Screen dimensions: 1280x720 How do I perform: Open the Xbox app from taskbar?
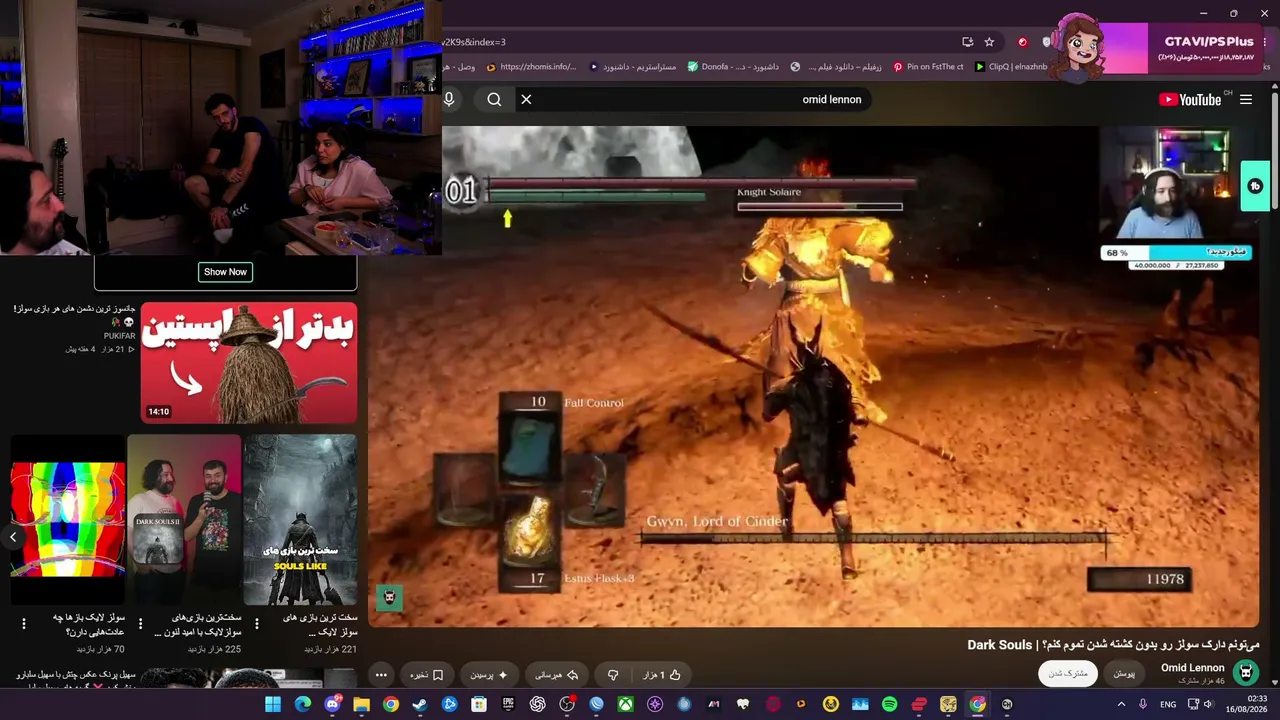tap(626, 704)
